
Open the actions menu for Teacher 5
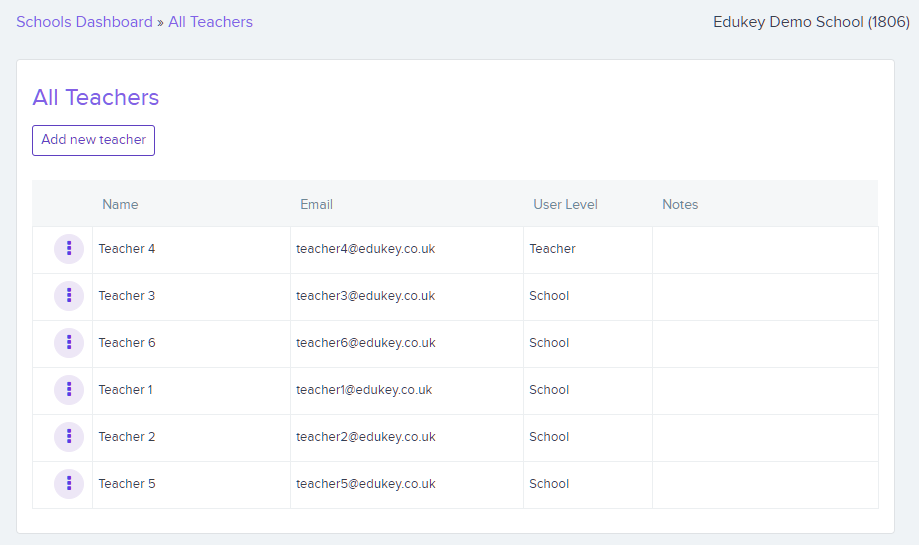pyautogui.click(x=69, y=484)
